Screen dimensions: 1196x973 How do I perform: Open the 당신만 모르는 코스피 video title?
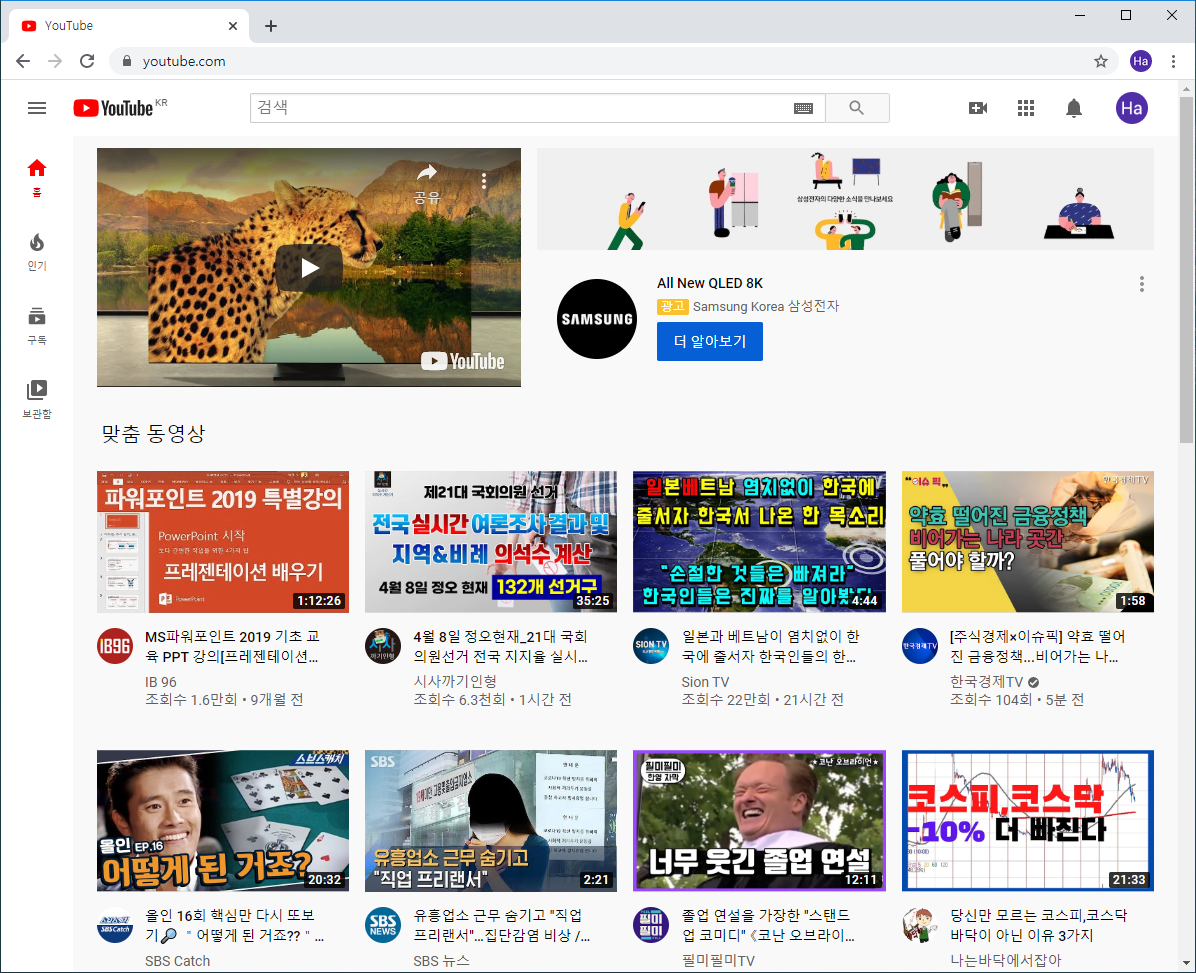pyautogui.click(x=1039, y=926)
